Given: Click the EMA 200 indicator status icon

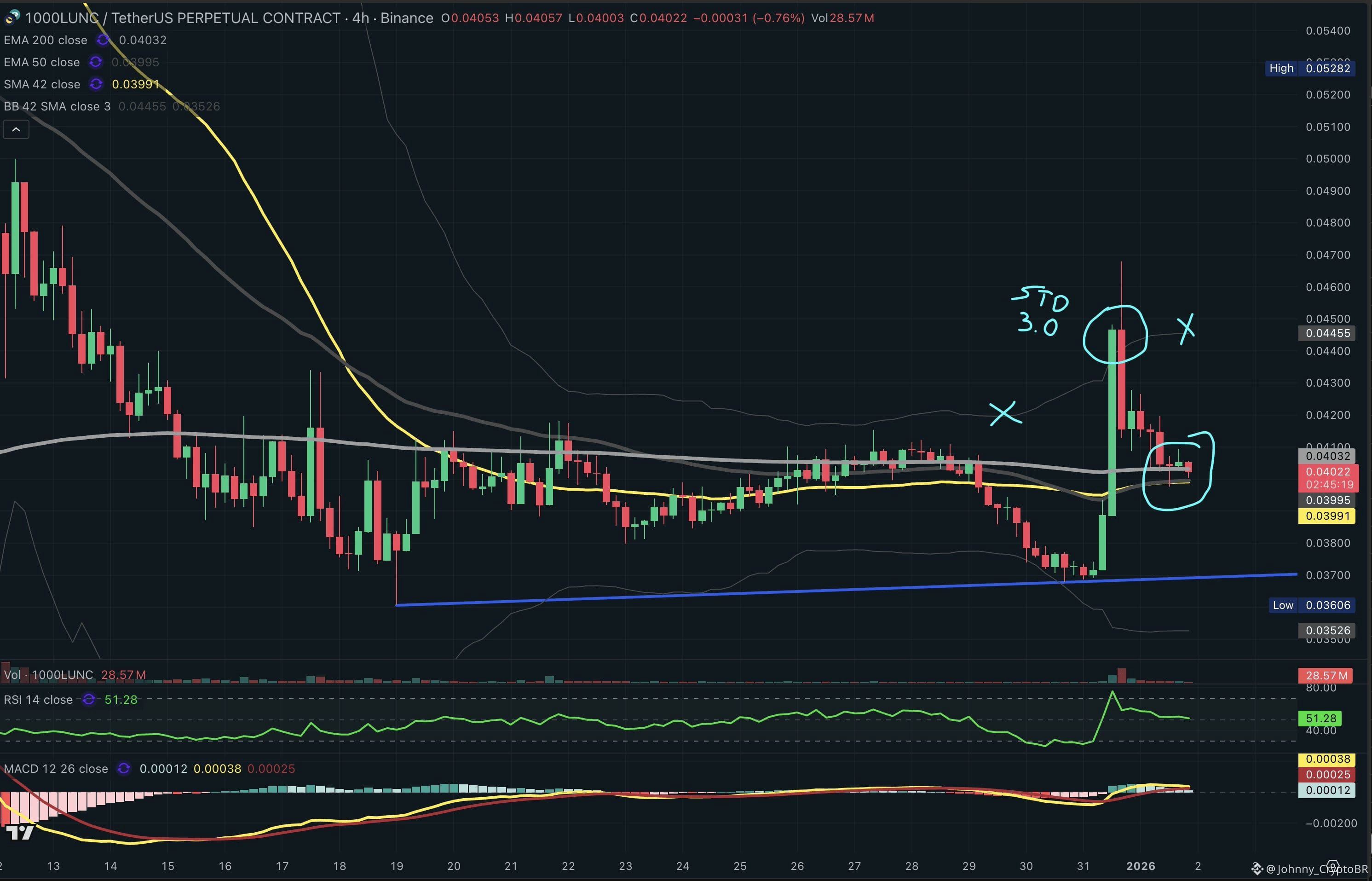Looking at the screenshot, I should [103, 40].
